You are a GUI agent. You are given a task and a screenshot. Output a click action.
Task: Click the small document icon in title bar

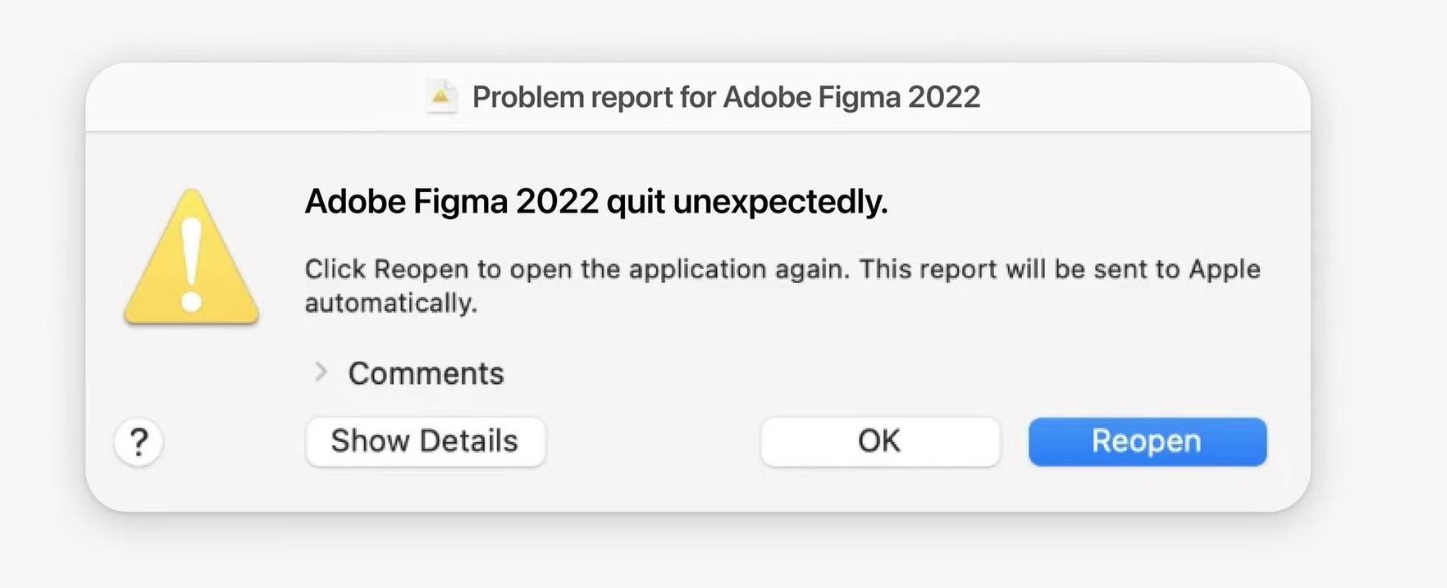point(441,97)
